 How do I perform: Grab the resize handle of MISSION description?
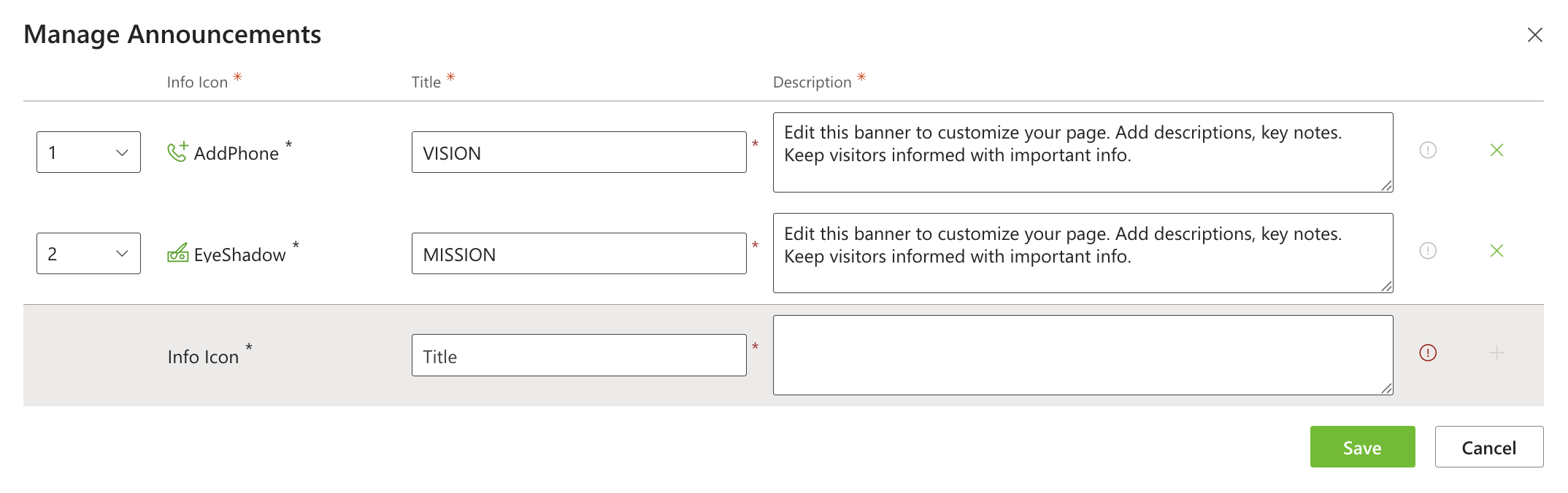click(1386, 287)
